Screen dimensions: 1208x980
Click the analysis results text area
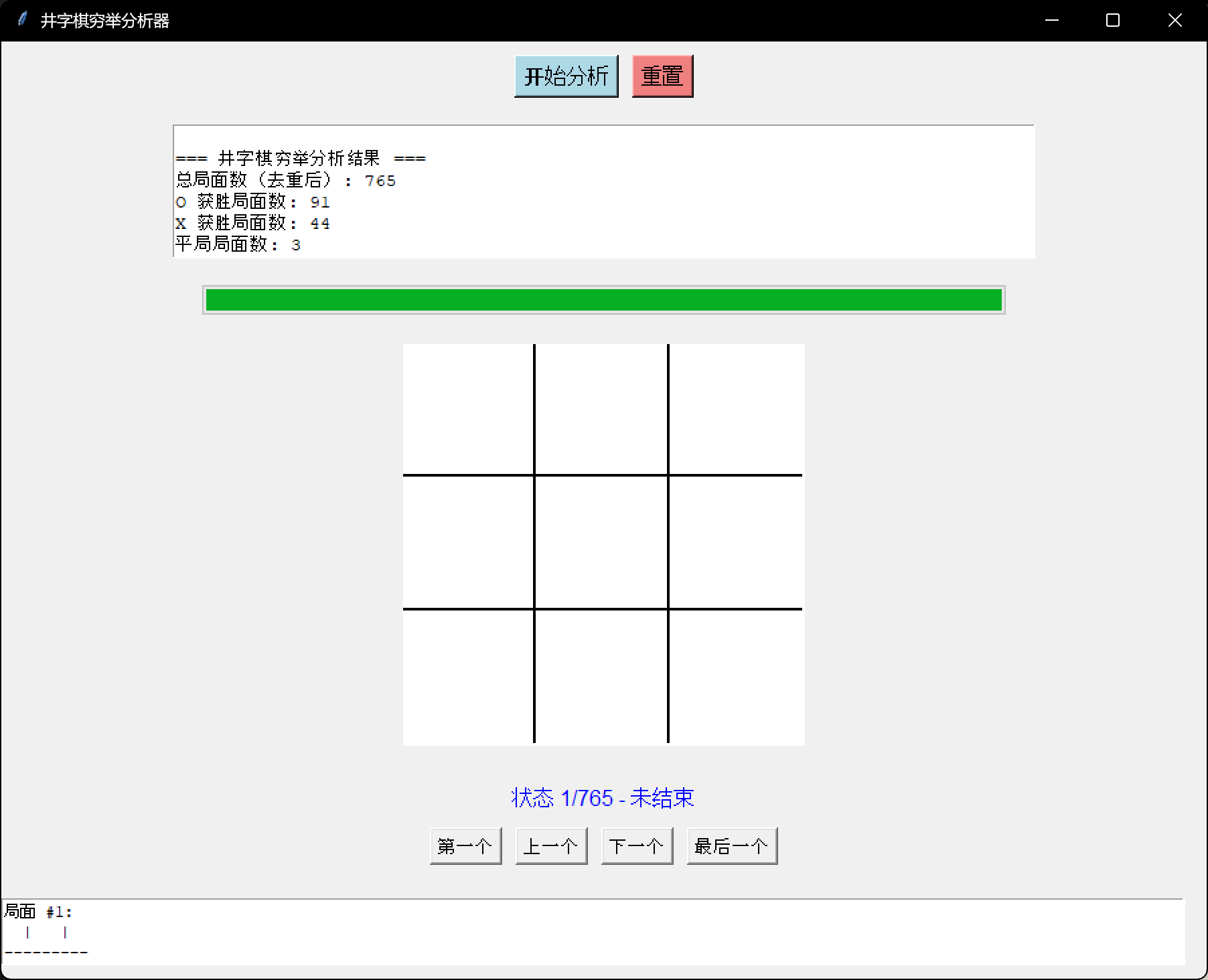click(x=603, y=191)
